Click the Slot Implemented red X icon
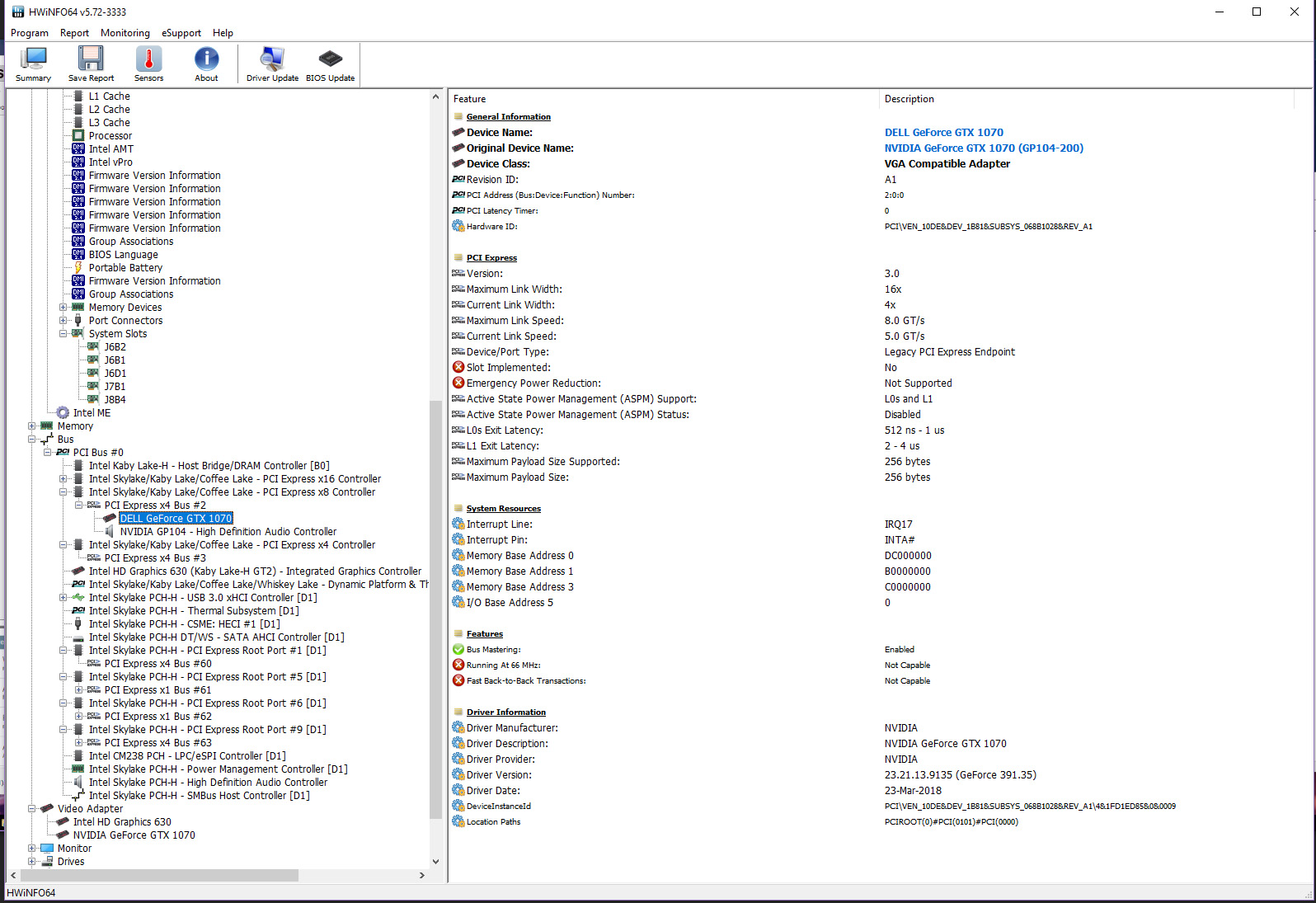The image size is (1316, 903). (x=458, y=368)
